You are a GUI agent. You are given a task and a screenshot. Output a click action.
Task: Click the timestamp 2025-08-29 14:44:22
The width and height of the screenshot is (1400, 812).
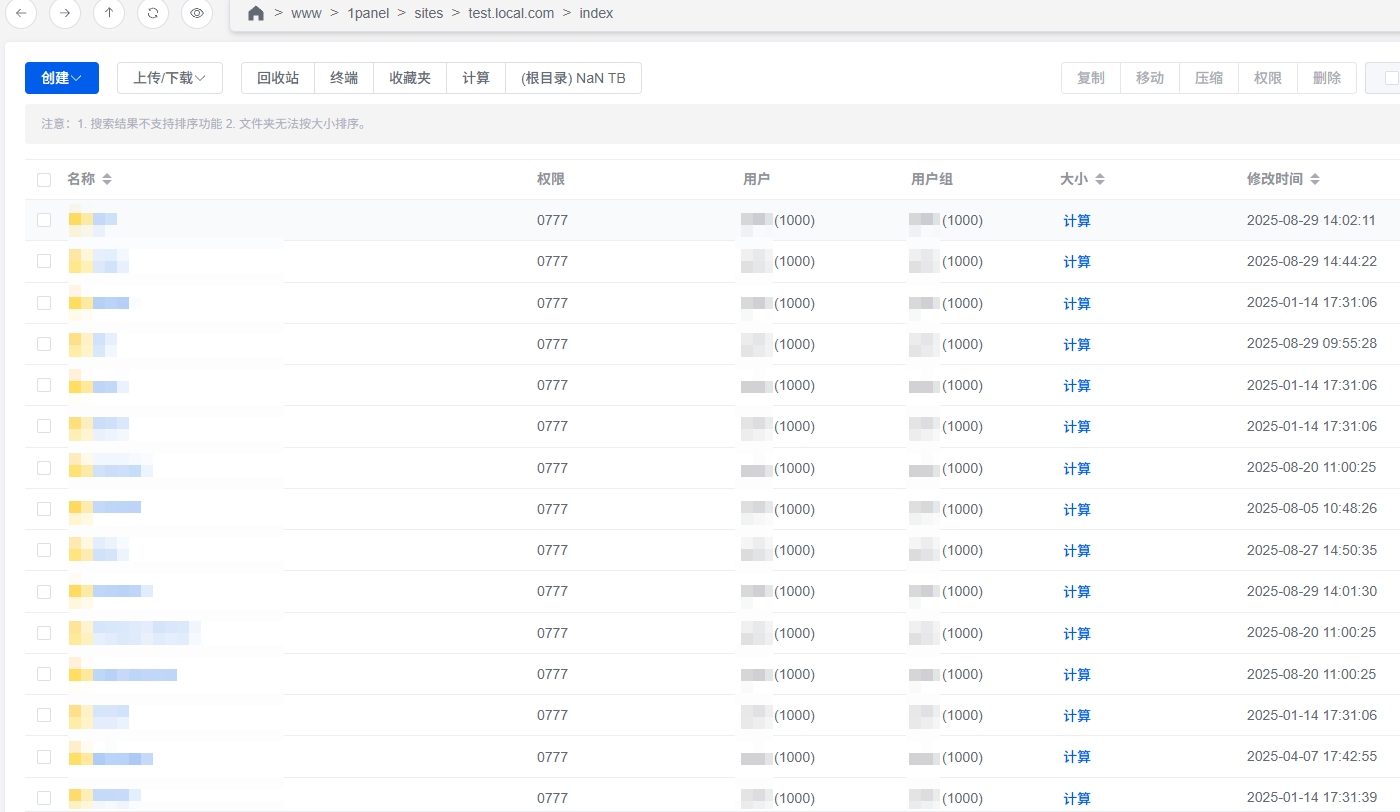point(1311,261)
